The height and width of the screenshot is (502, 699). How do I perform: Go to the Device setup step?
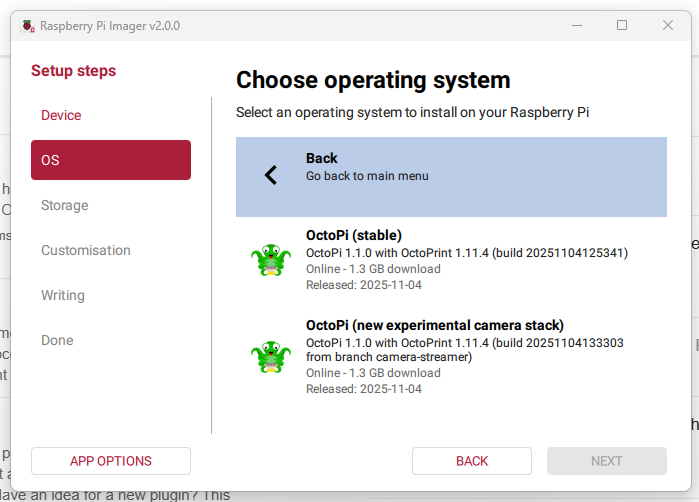pyautogui.click(x=61, y=115)
